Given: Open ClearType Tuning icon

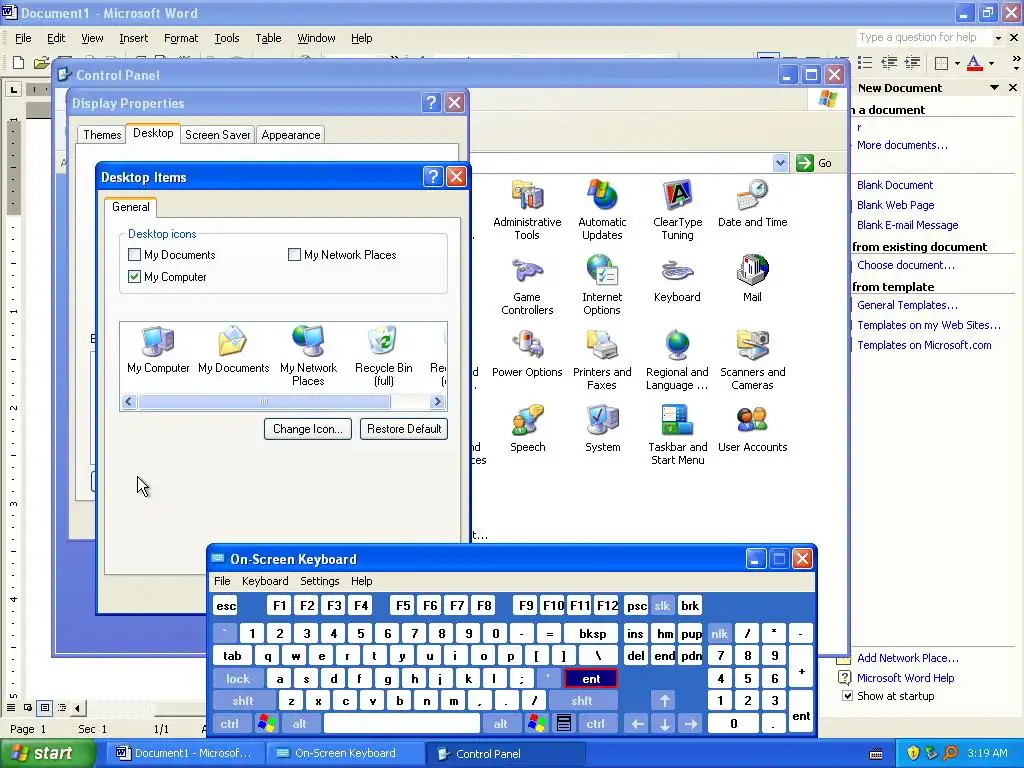Looking at the screenshot, I should (677, 210).
